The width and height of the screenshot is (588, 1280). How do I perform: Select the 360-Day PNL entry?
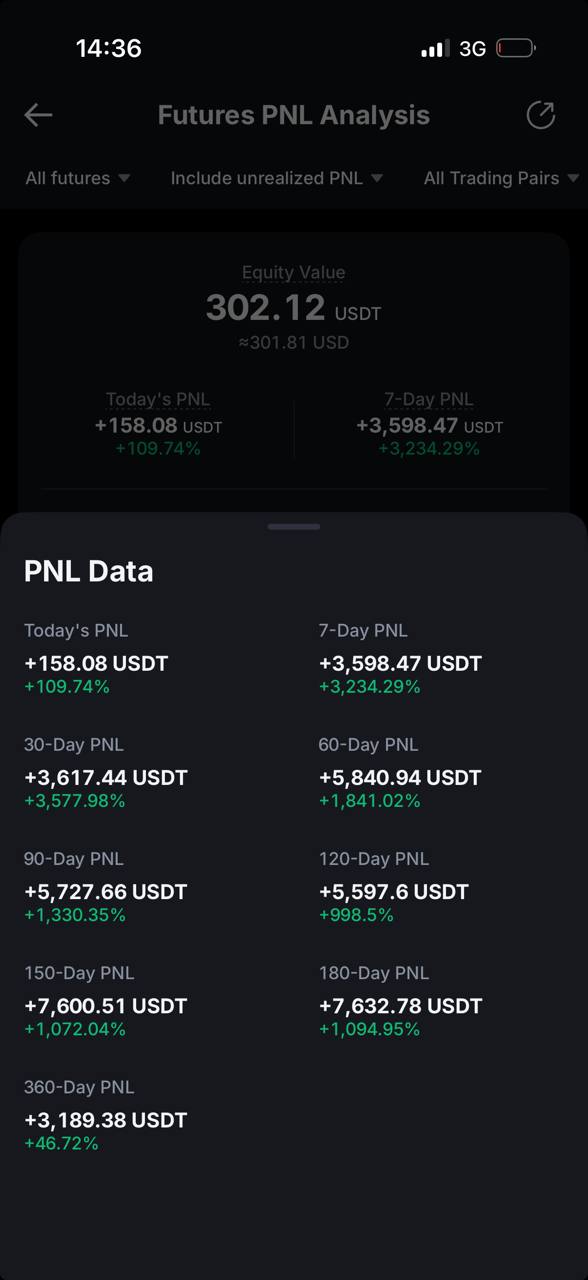click(x=105, y=1115)
